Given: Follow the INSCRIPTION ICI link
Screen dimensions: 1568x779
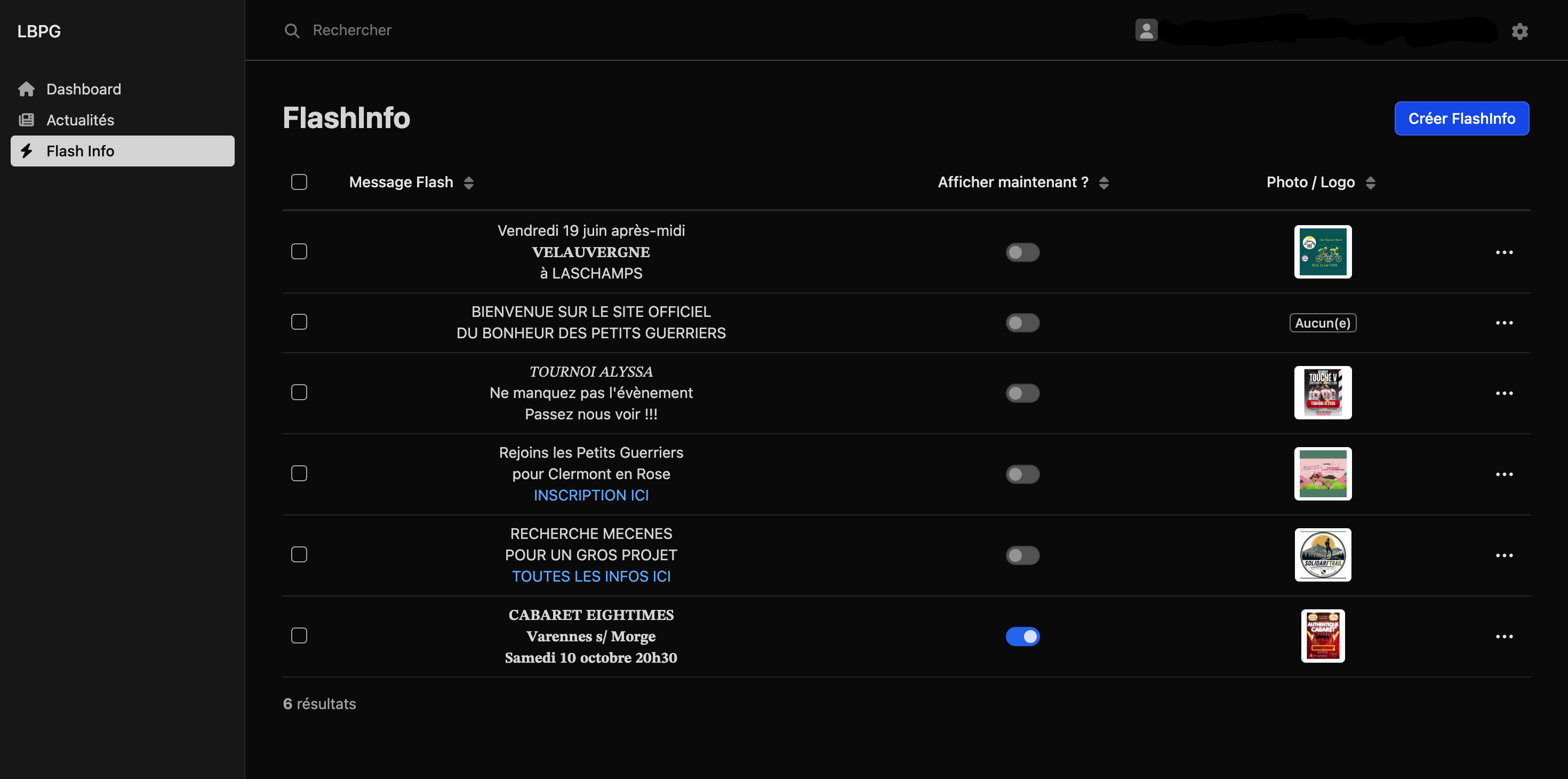Looking at the screenshot, I should 591,495.
